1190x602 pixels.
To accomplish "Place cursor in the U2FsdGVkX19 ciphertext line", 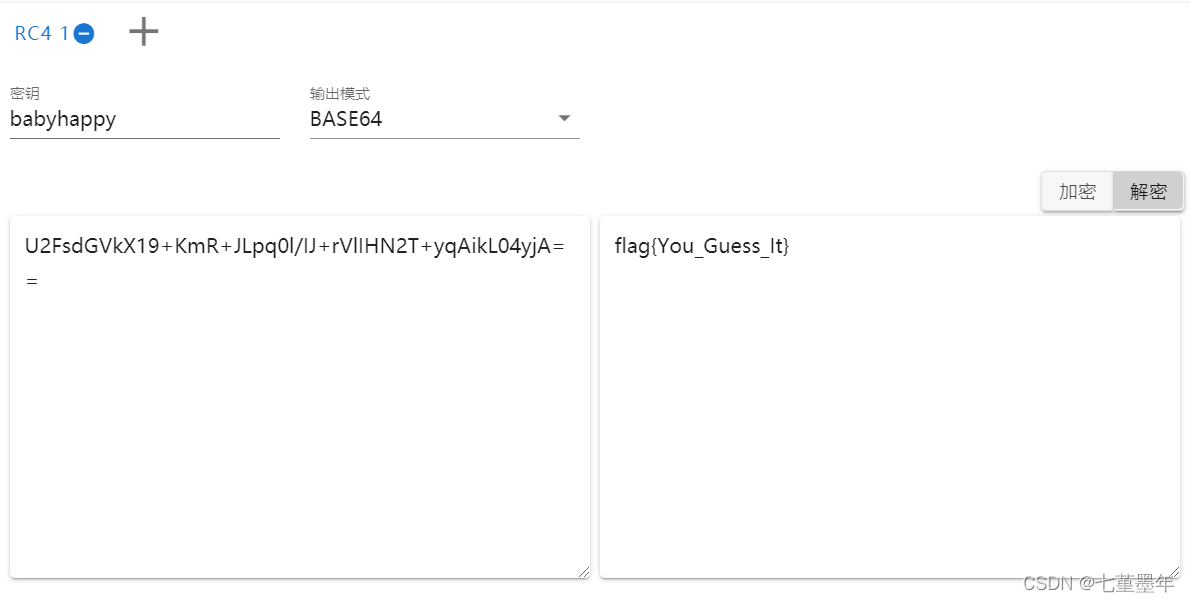I will click(295, 246).
